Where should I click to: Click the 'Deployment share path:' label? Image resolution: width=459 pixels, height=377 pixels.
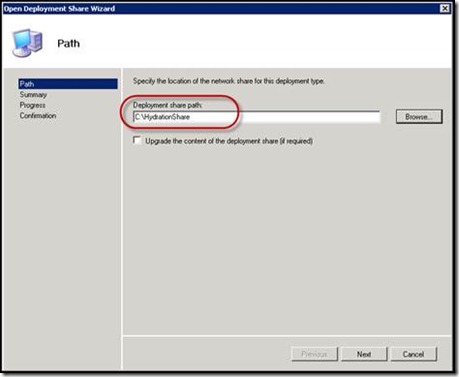point(167,105)
